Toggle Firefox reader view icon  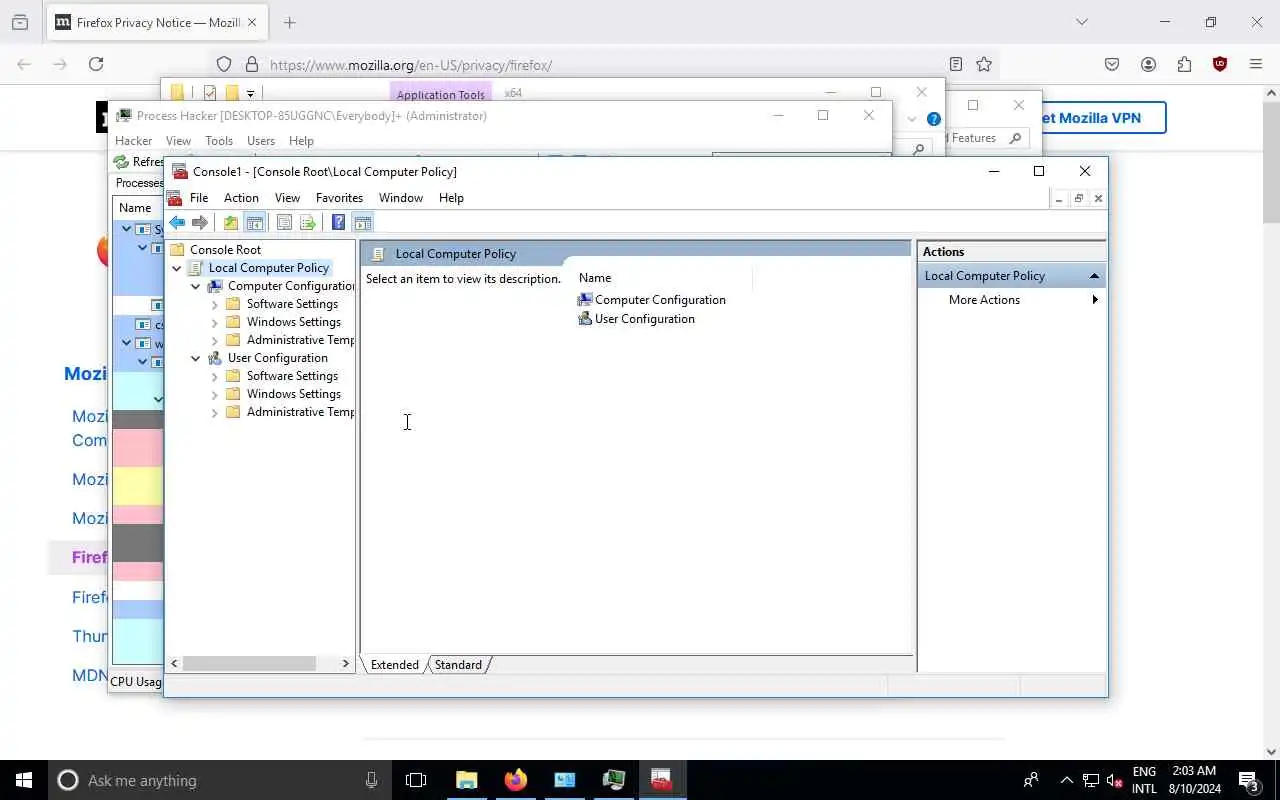pyautogui.click(x=956, y=64)
